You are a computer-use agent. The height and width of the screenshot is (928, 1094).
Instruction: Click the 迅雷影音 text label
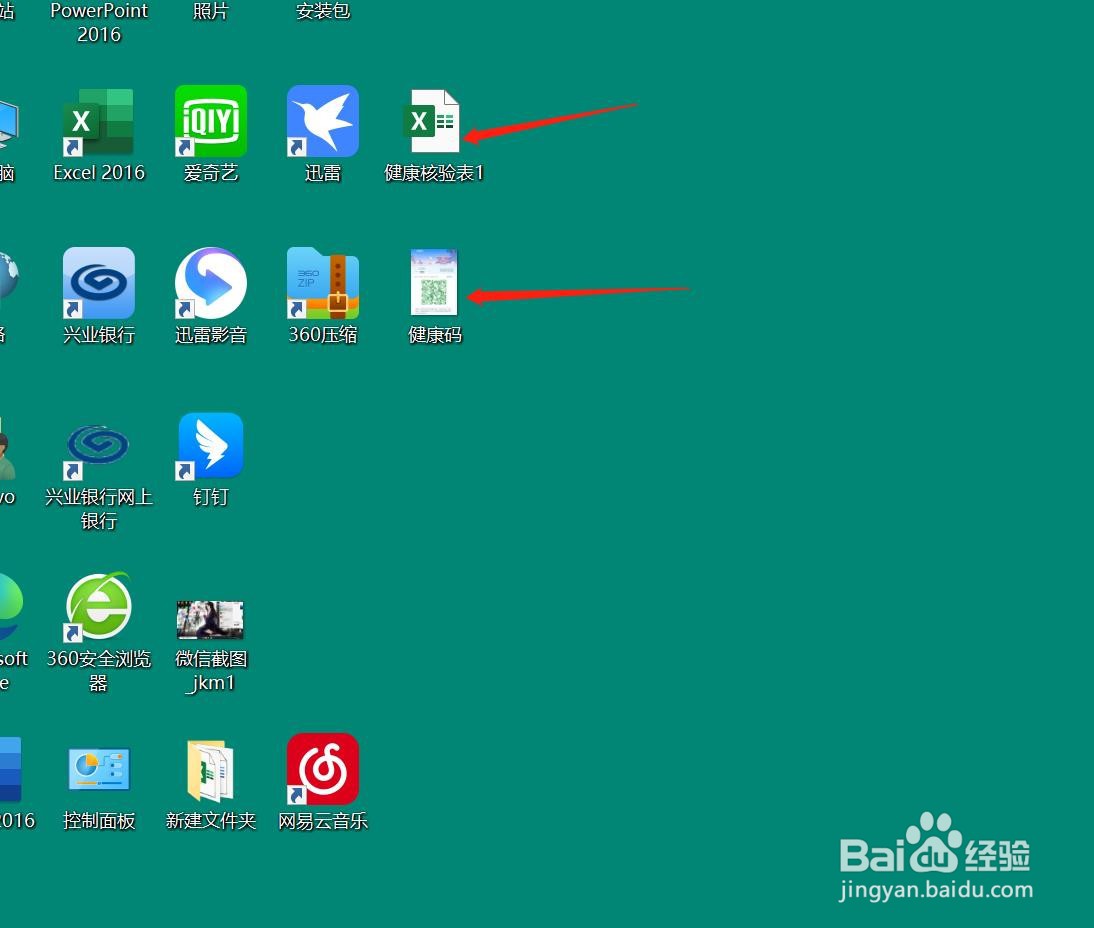pyautogui.click(x=211, y=334)
